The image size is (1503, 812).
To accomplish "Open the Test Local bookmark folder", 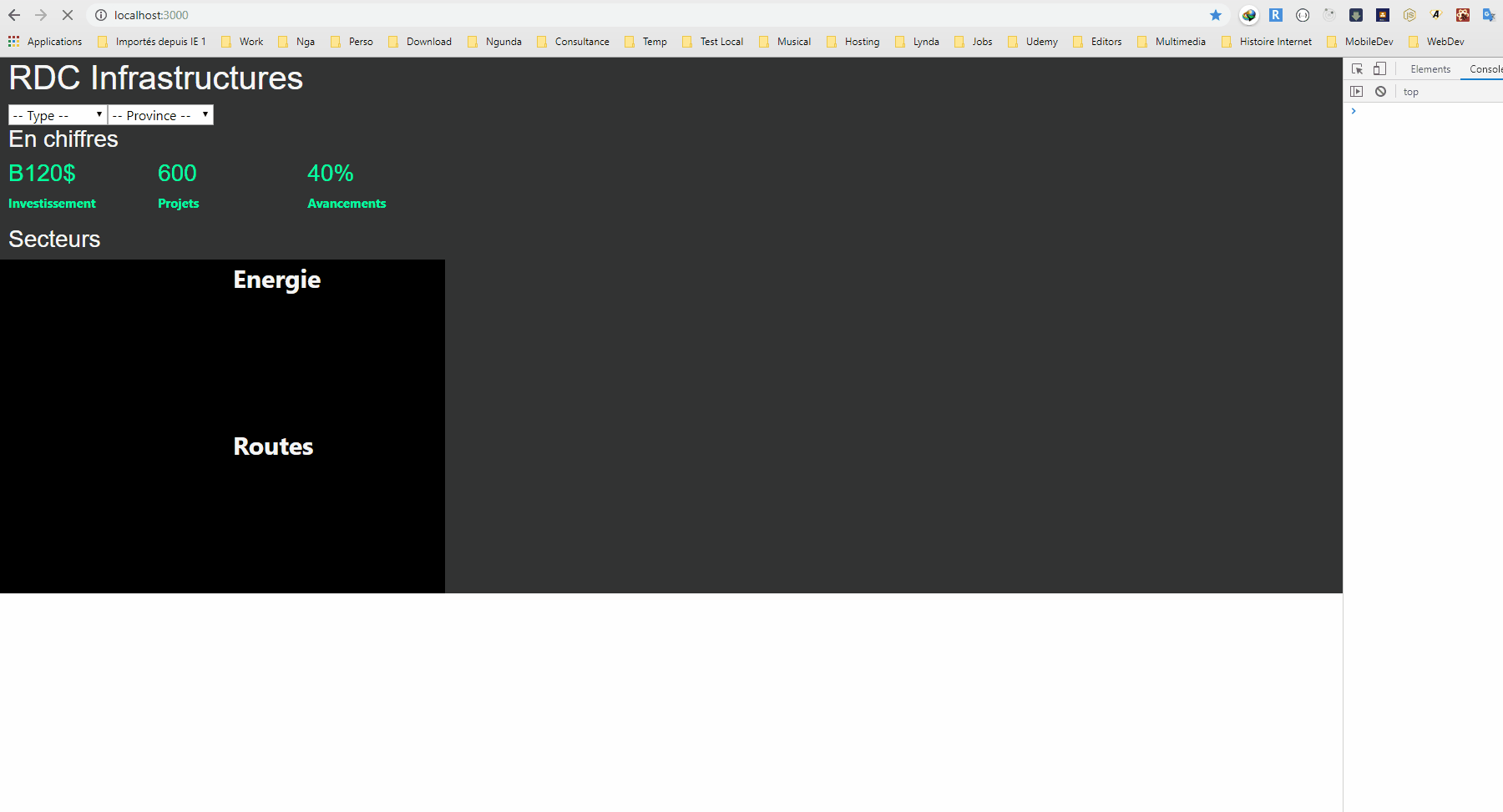I will 712,42.
